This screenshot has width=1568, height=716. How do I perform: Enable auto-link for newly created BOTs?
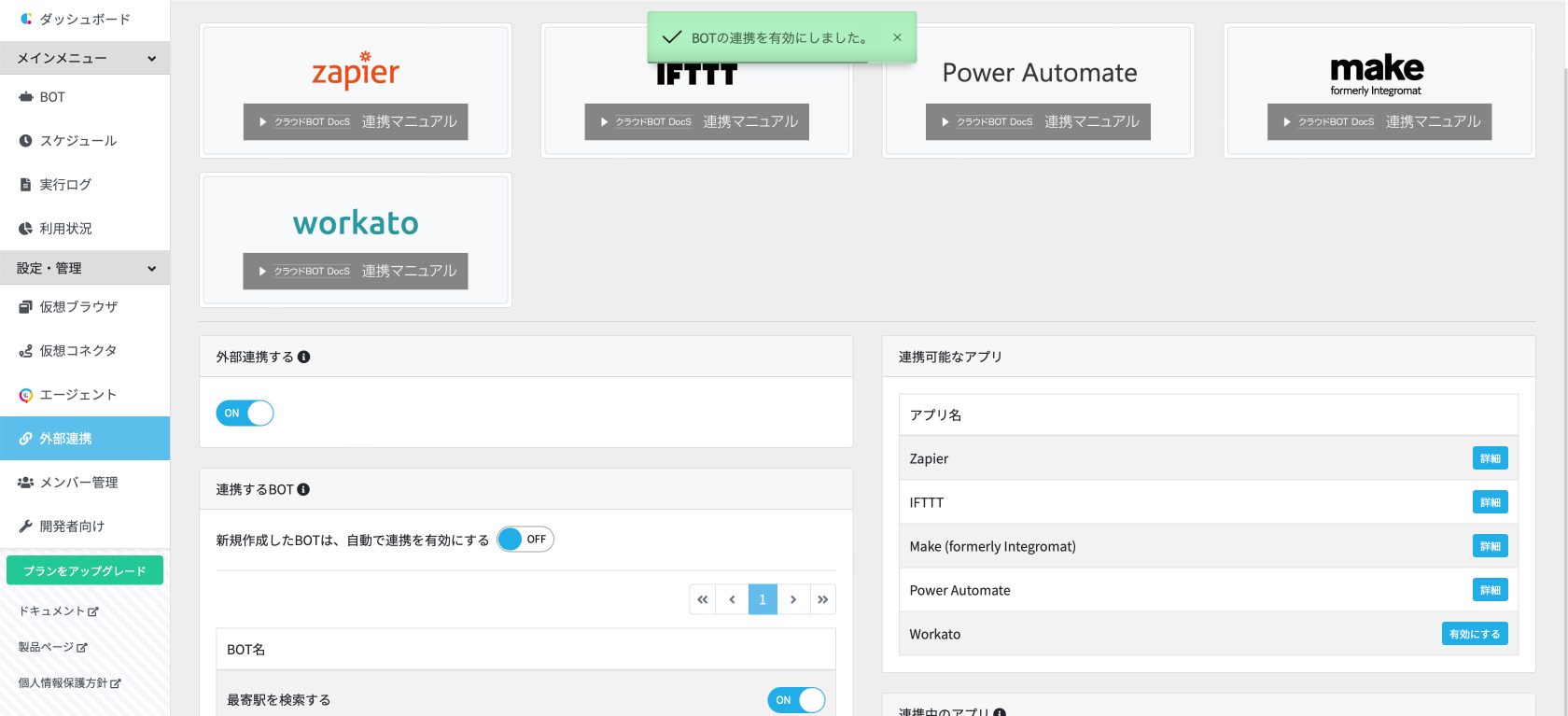tap(525, 540)
